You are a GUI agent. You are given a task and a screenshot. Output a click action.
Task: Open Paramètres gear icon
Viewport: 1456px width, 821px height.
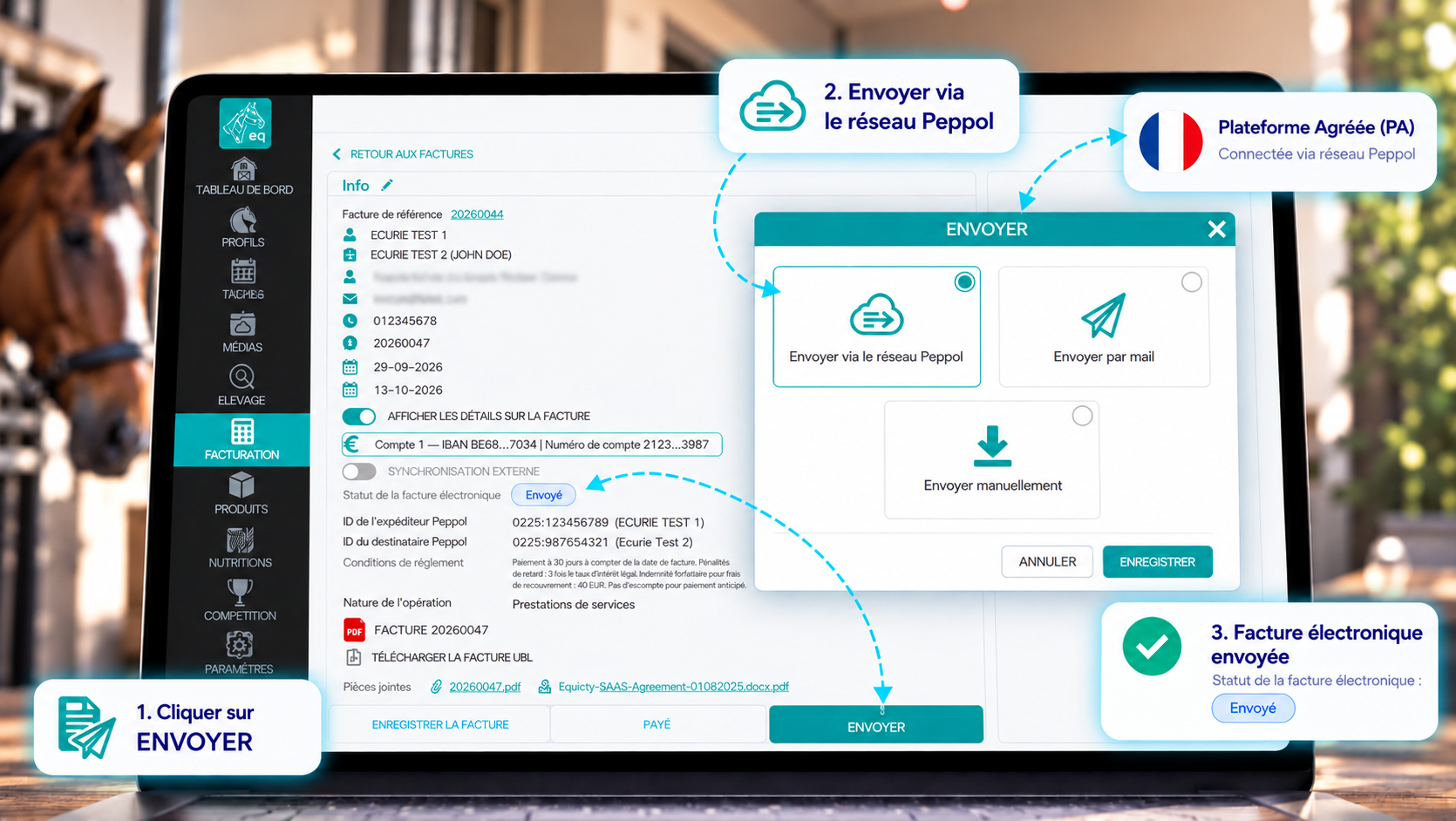[239, 645]
